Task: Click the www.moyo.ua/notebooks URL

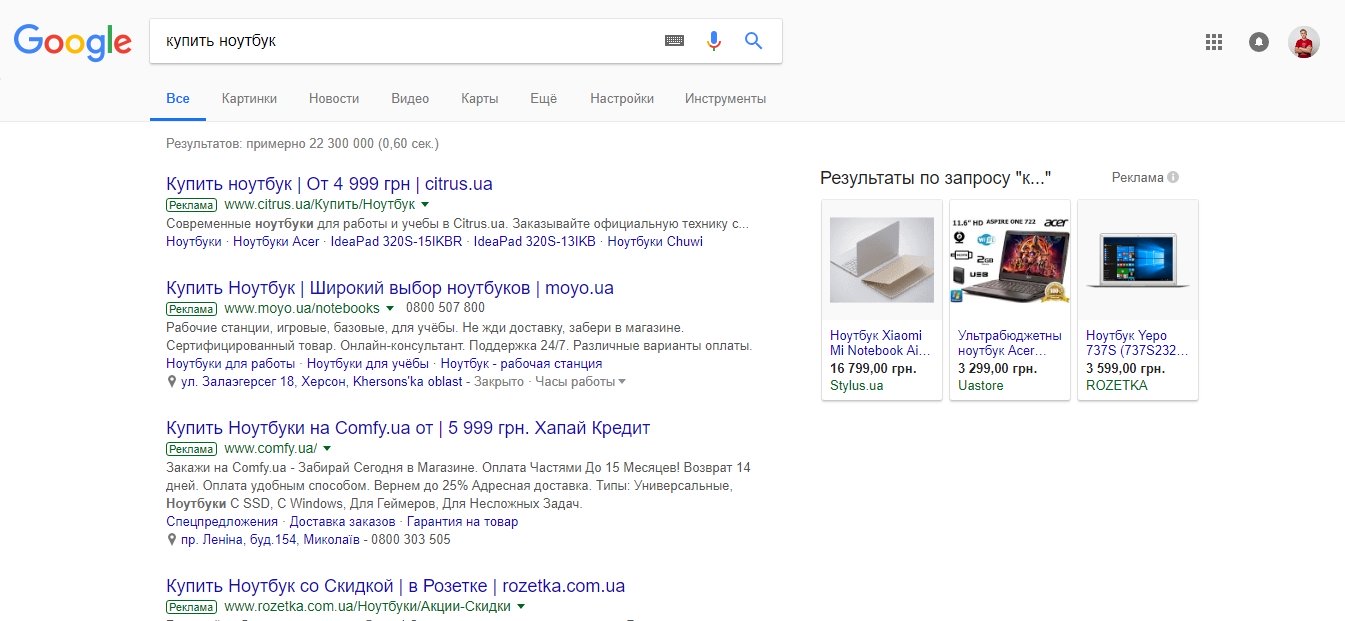Action: (x=302, y=308)
